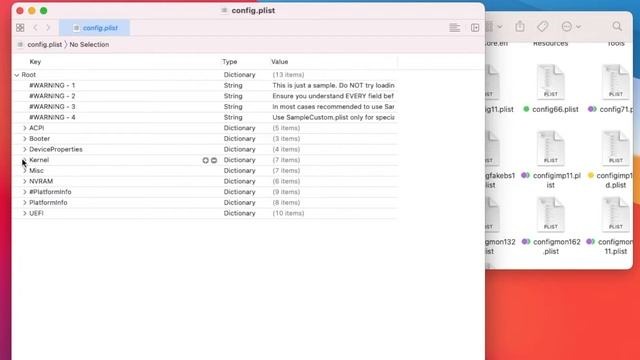This screenshot has height=360, width=640.
Task: Click the 'Use SampleCustom.plist only' value
Action: point(333,117)
